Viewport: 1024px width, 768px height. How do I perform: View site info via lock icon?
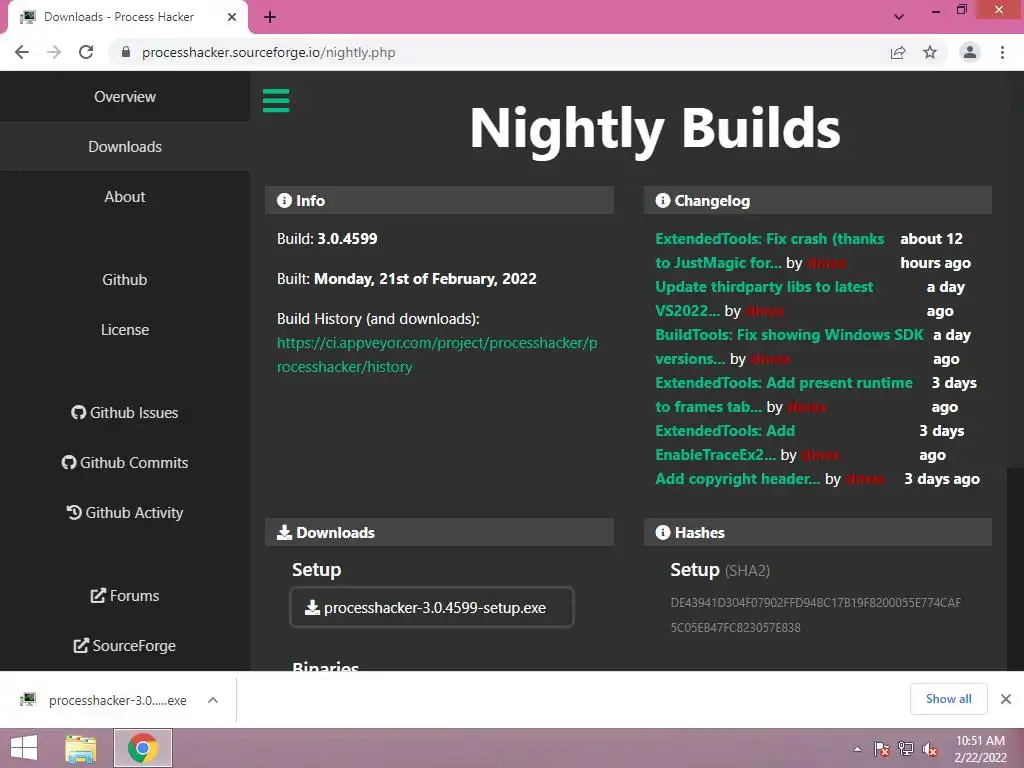pos(126,52)
